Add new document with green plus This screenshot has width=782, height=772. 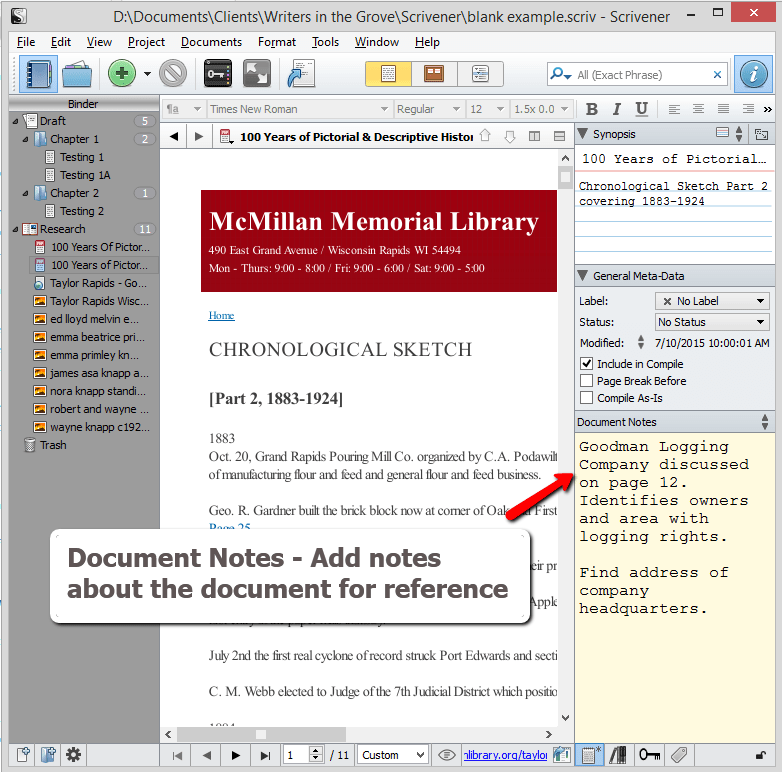click(x=122, y=74)
